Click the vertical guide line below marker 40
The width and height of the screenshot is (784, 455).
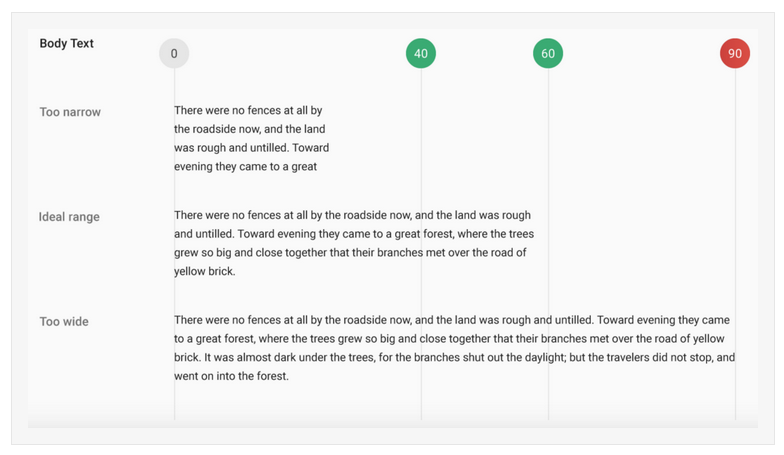click(421, 244)
